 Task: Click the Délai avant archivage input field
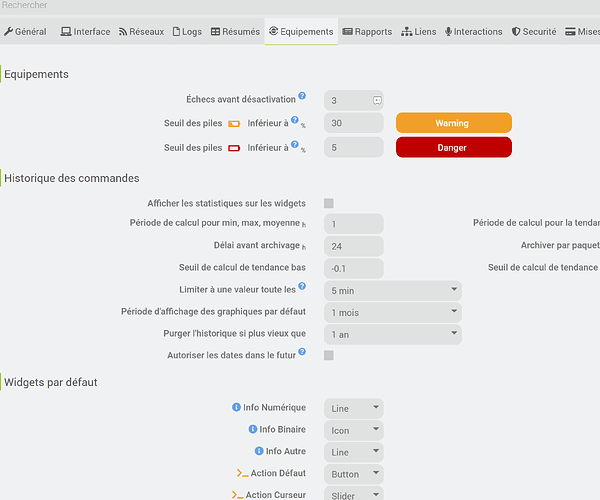click(354, 246)
